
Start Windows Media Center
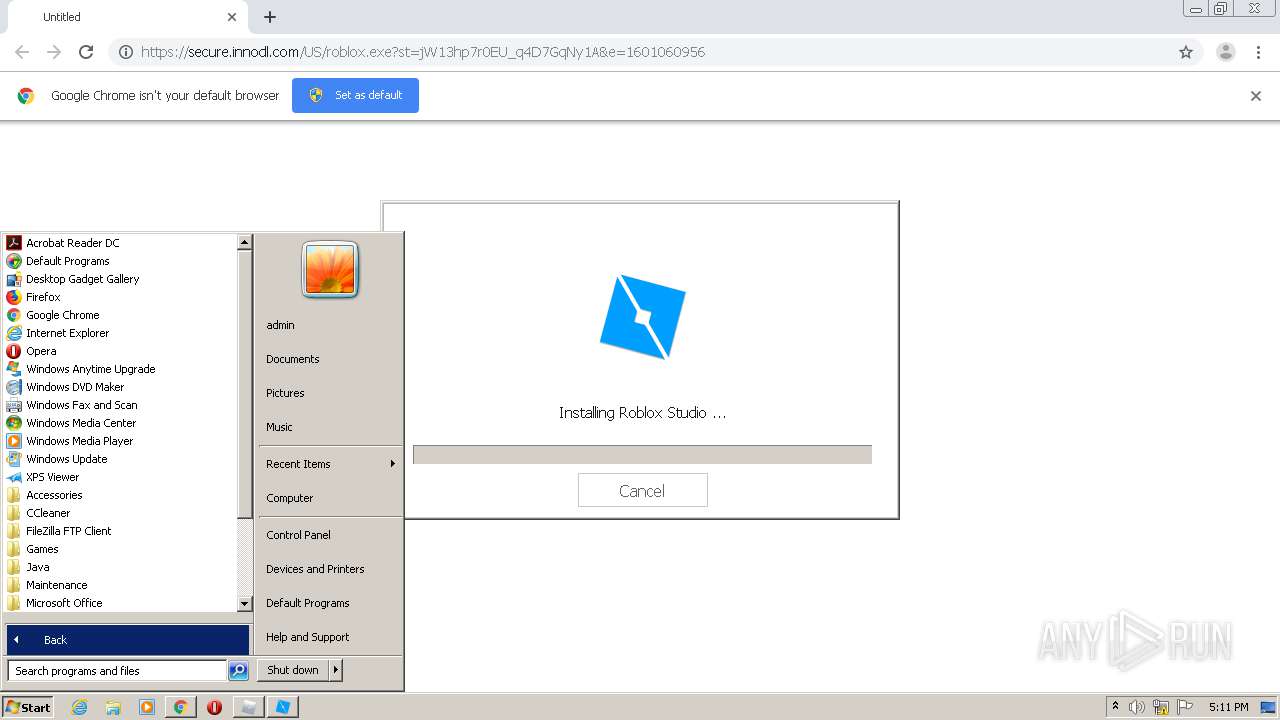[x=71, y=423]
